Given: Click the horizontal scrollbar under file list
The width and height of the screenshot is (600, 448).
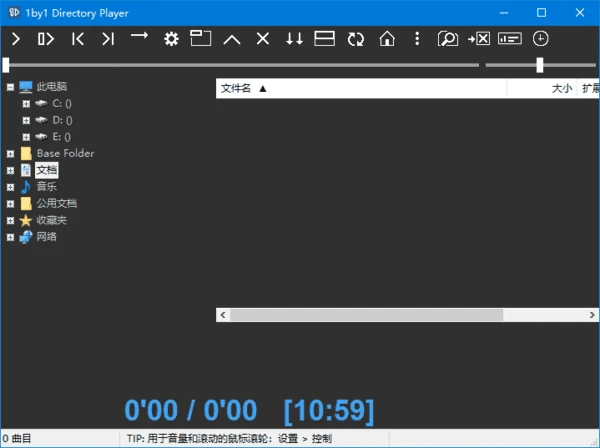Looking at the screenshot, I should point(400,314).
